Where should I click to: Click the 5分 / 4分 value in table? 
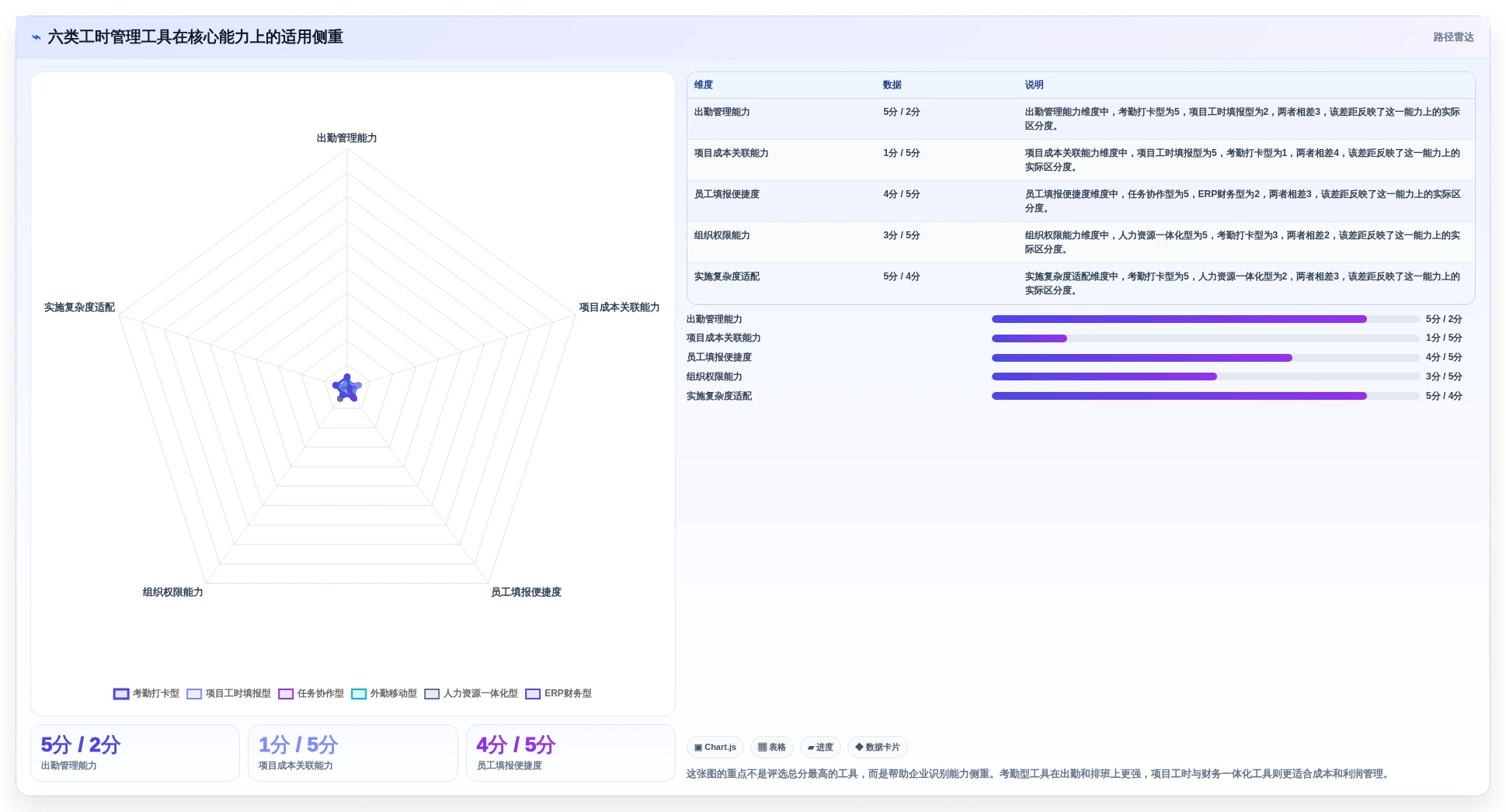click(902, 276)
